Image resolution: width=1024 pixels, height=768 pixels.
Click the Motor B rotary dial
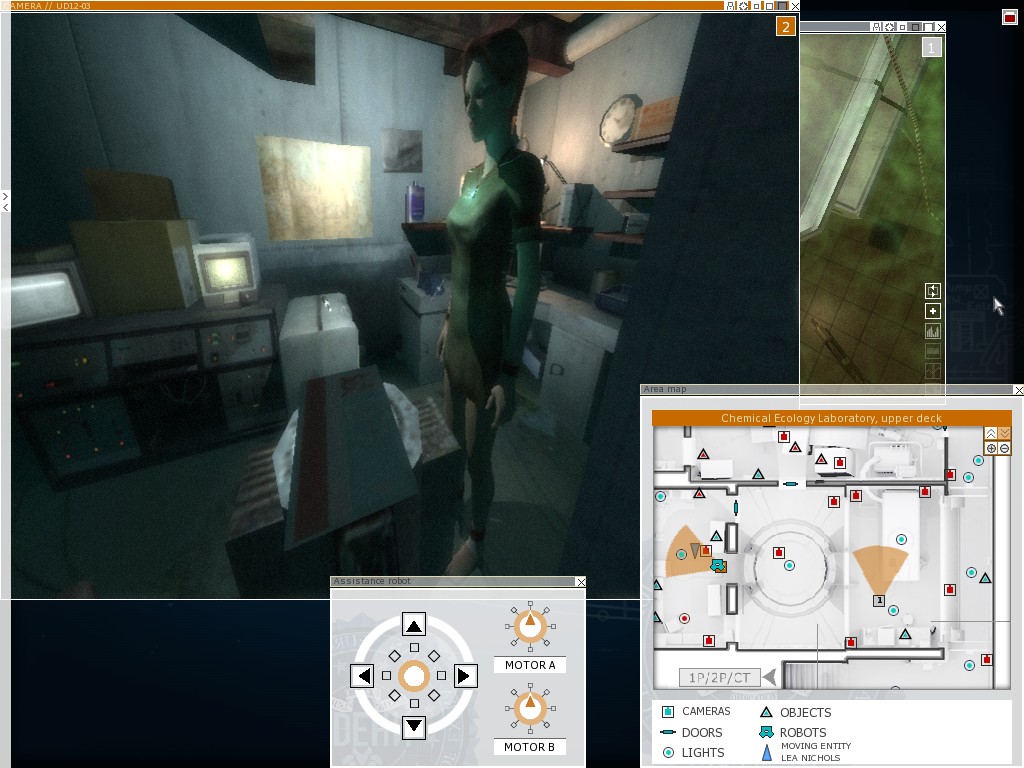coord(530,709)
